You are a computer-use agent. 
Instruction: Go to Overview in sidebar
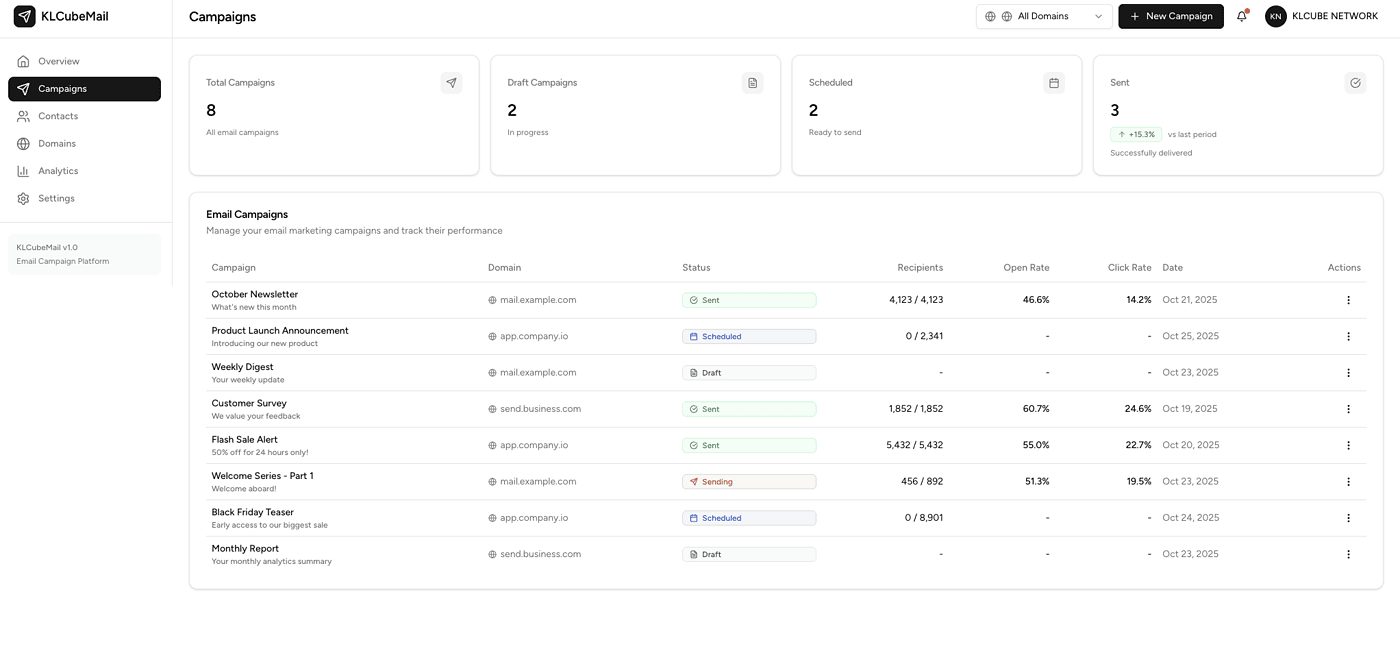[x=58, y=61]
